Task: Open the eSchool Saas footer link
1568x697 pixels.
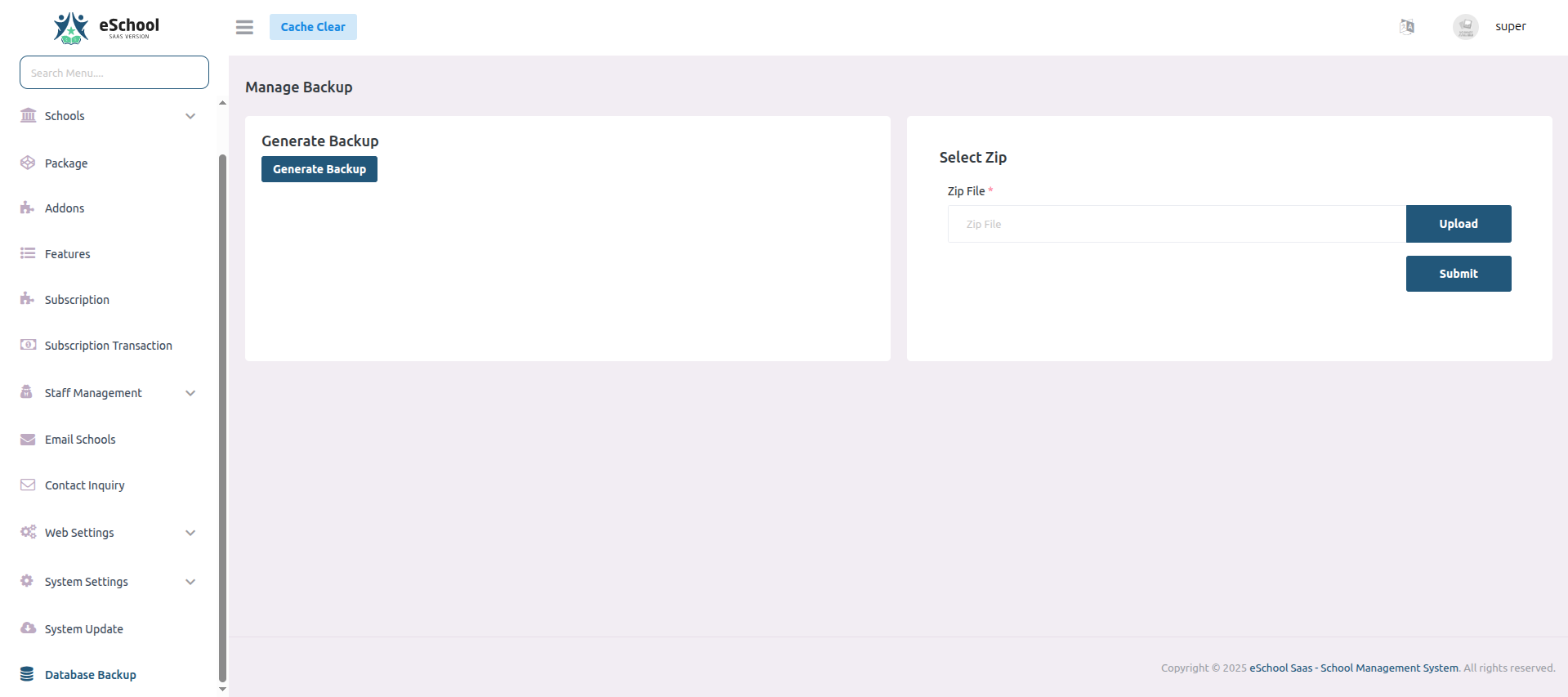Action: point(1354,668)
